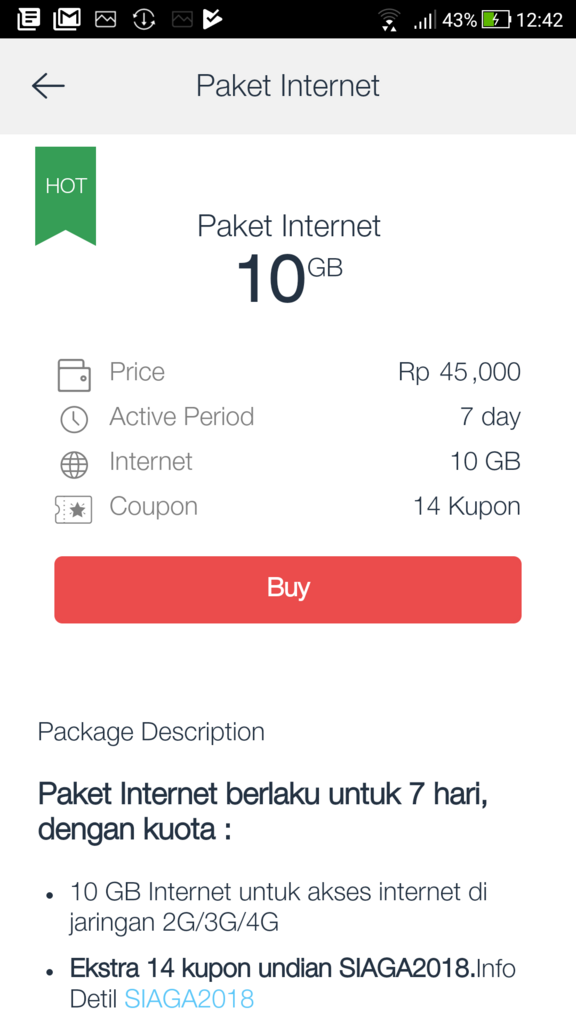Open the news notification icon in status bar
The height and width of the screenshot is (1024, 576).
(28, 20)
